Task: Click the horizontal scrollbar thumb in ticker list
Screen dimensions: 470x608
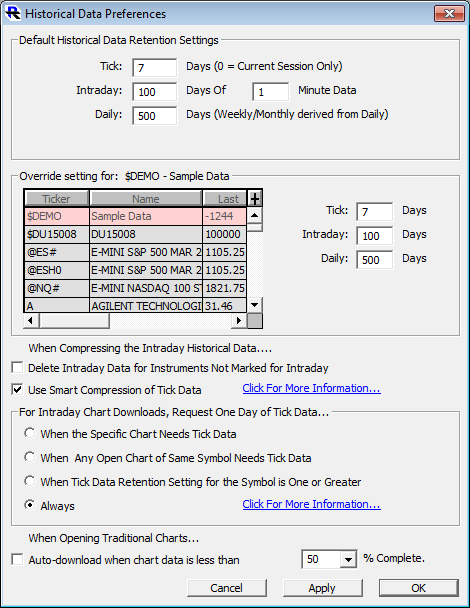Action: pyautogui.click(x=74, y=321)
